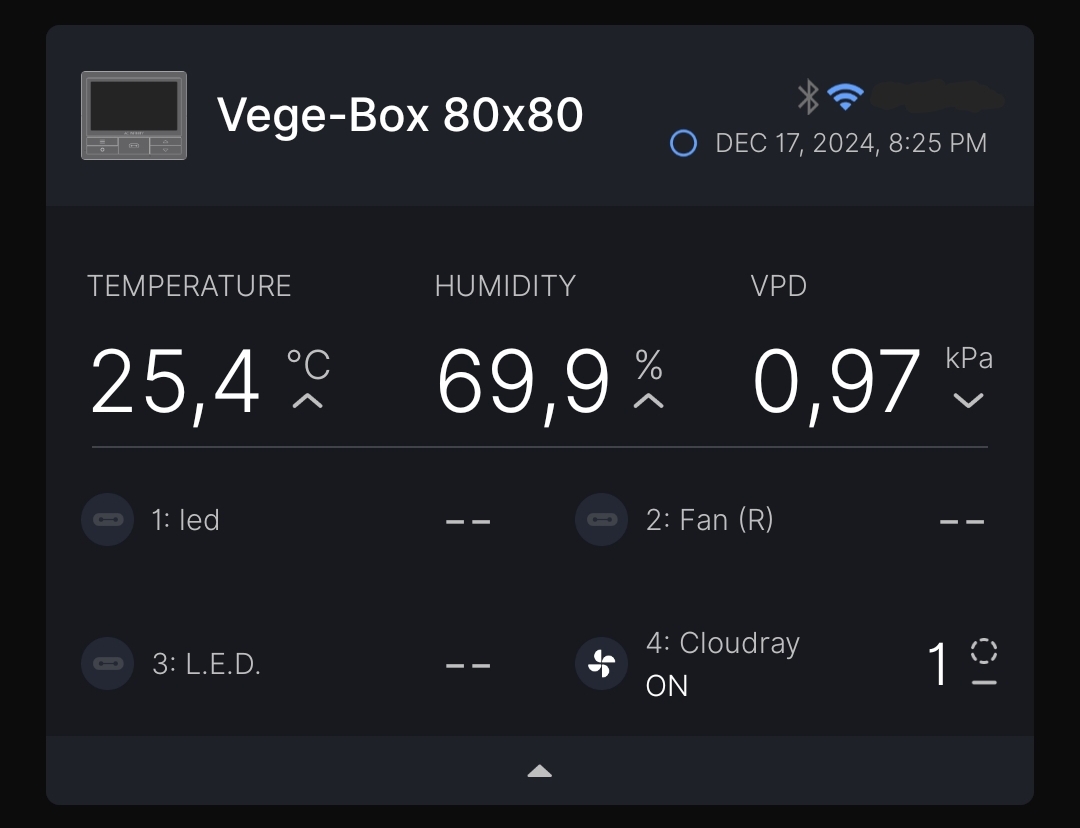
Task: Click the port 1 led outlet icon
Action: 107,520
